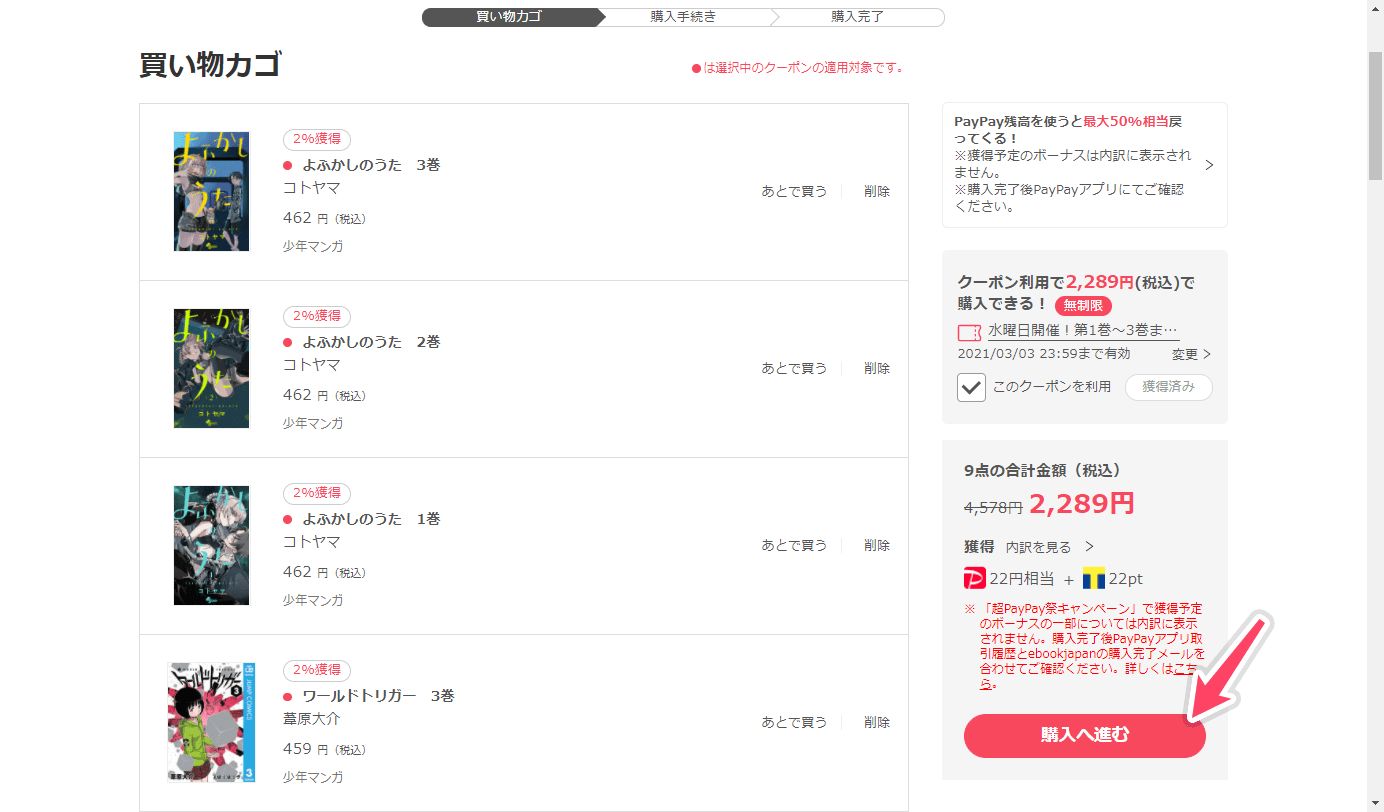The height and width of the screenshot is (812, 1384).
Task: Click the 無制限 badge
Action: pos(1083,306)
